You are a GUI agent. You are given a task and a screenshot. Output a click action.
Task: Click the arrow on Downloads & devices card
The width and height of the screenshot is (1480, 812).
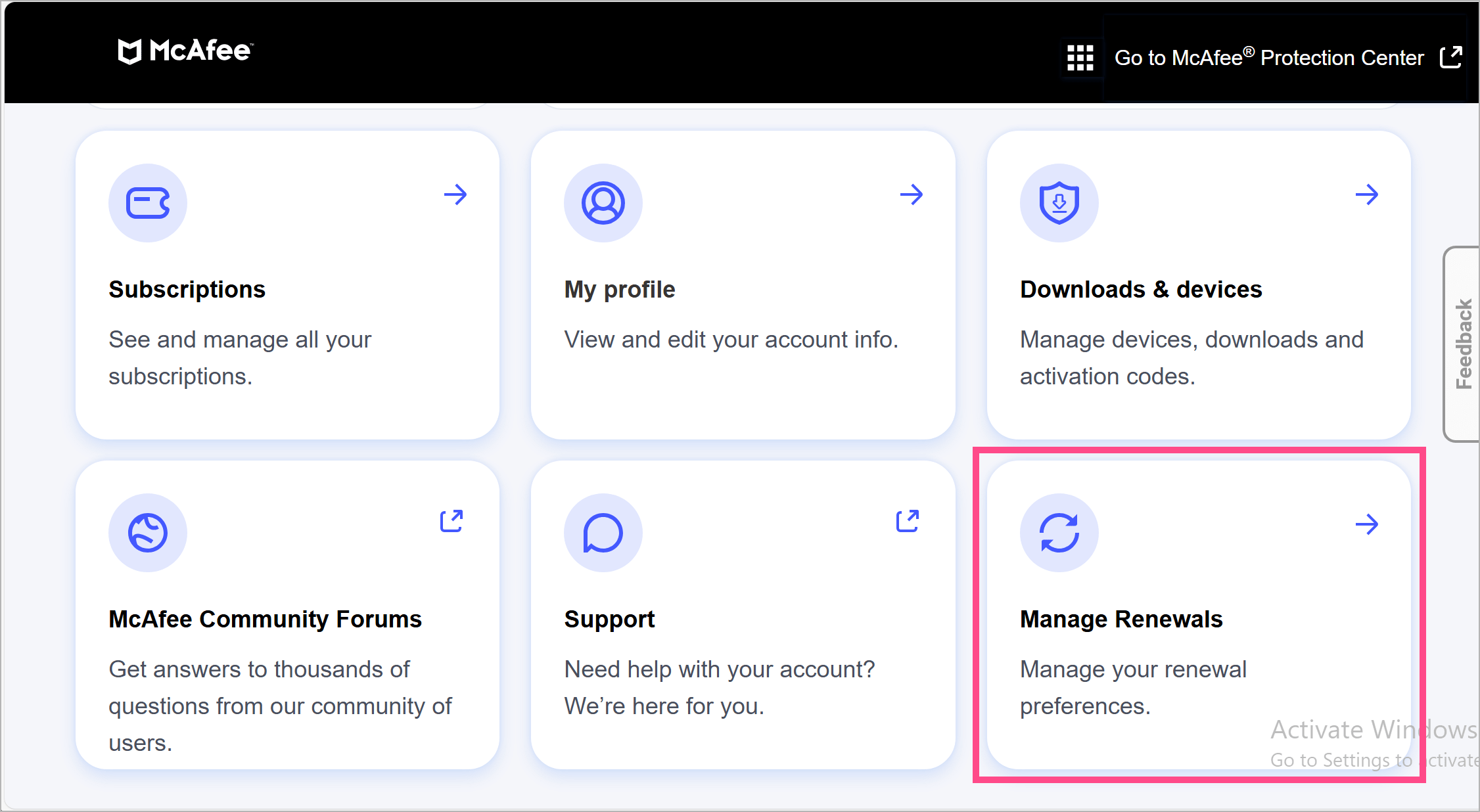pyautogui.click(x=1366, y=194)
